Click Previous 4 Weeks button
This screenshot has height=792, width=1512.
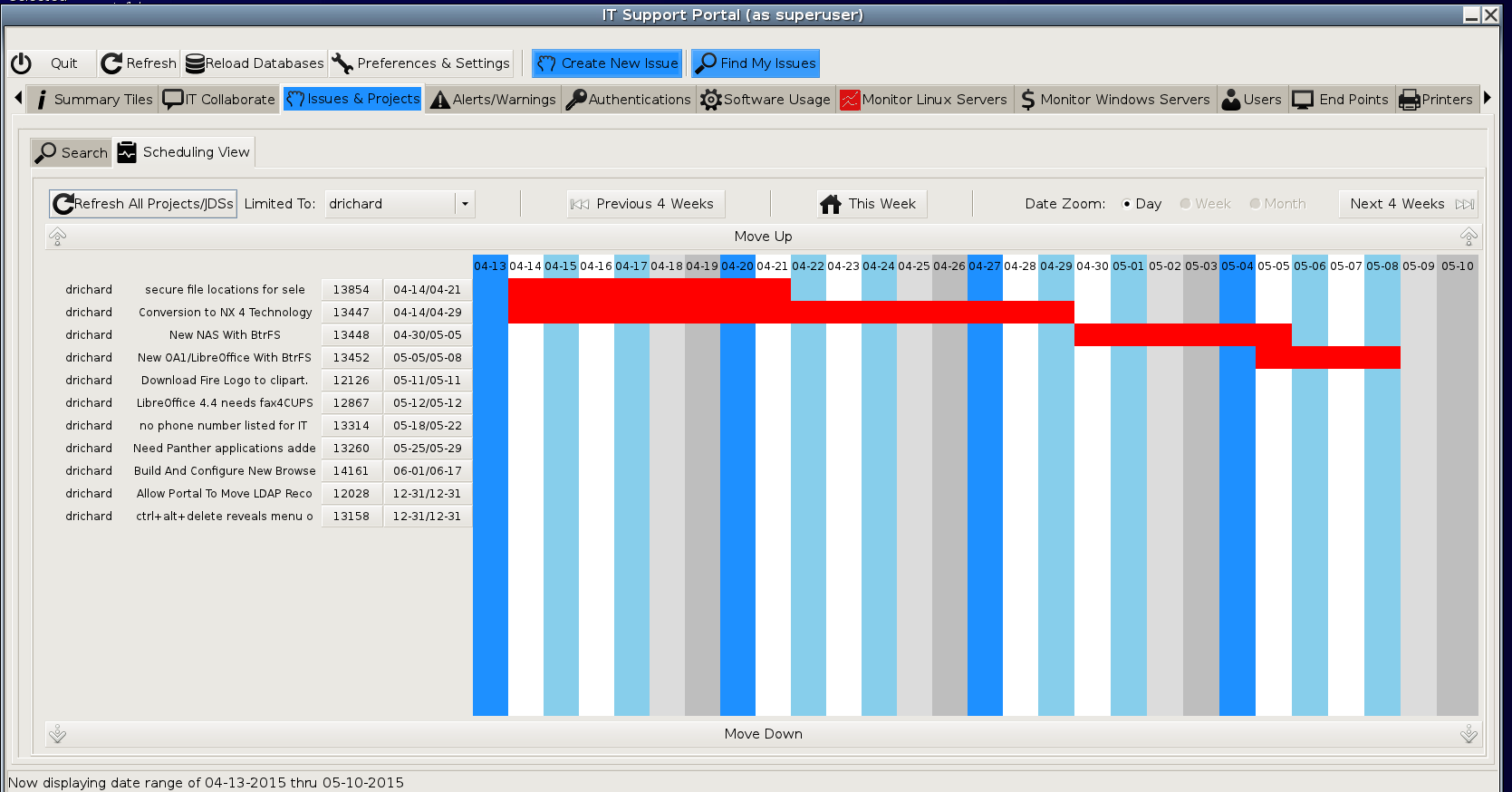(646, 204)
